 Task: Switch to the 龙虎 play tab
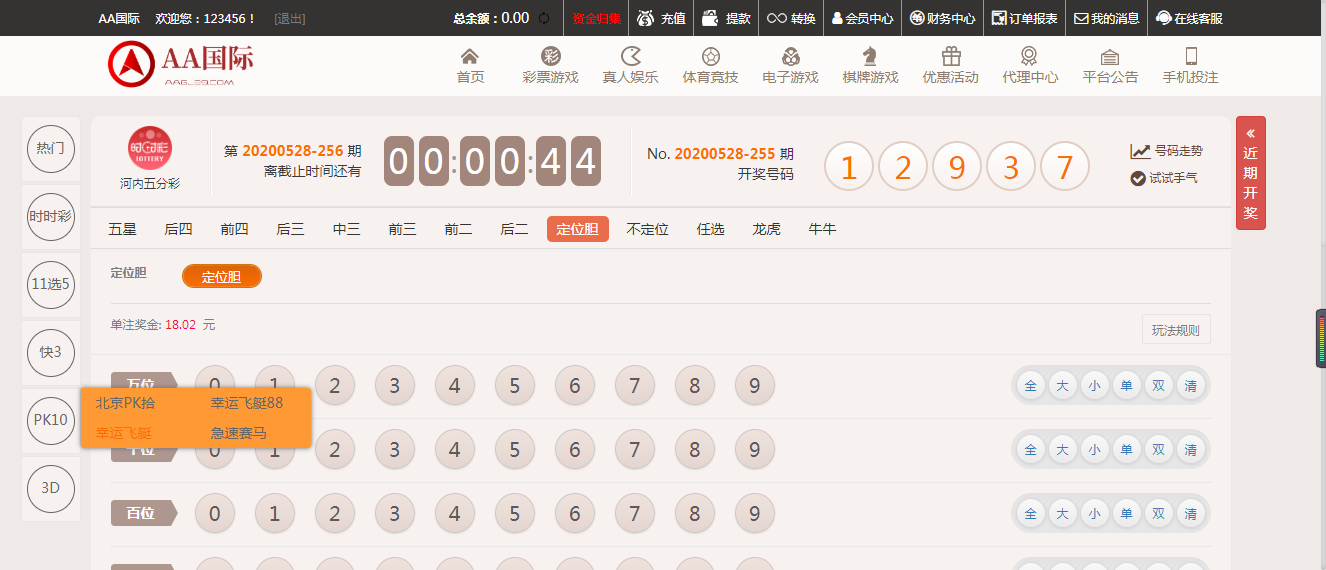pyautogui.click(x=766, y=229)
